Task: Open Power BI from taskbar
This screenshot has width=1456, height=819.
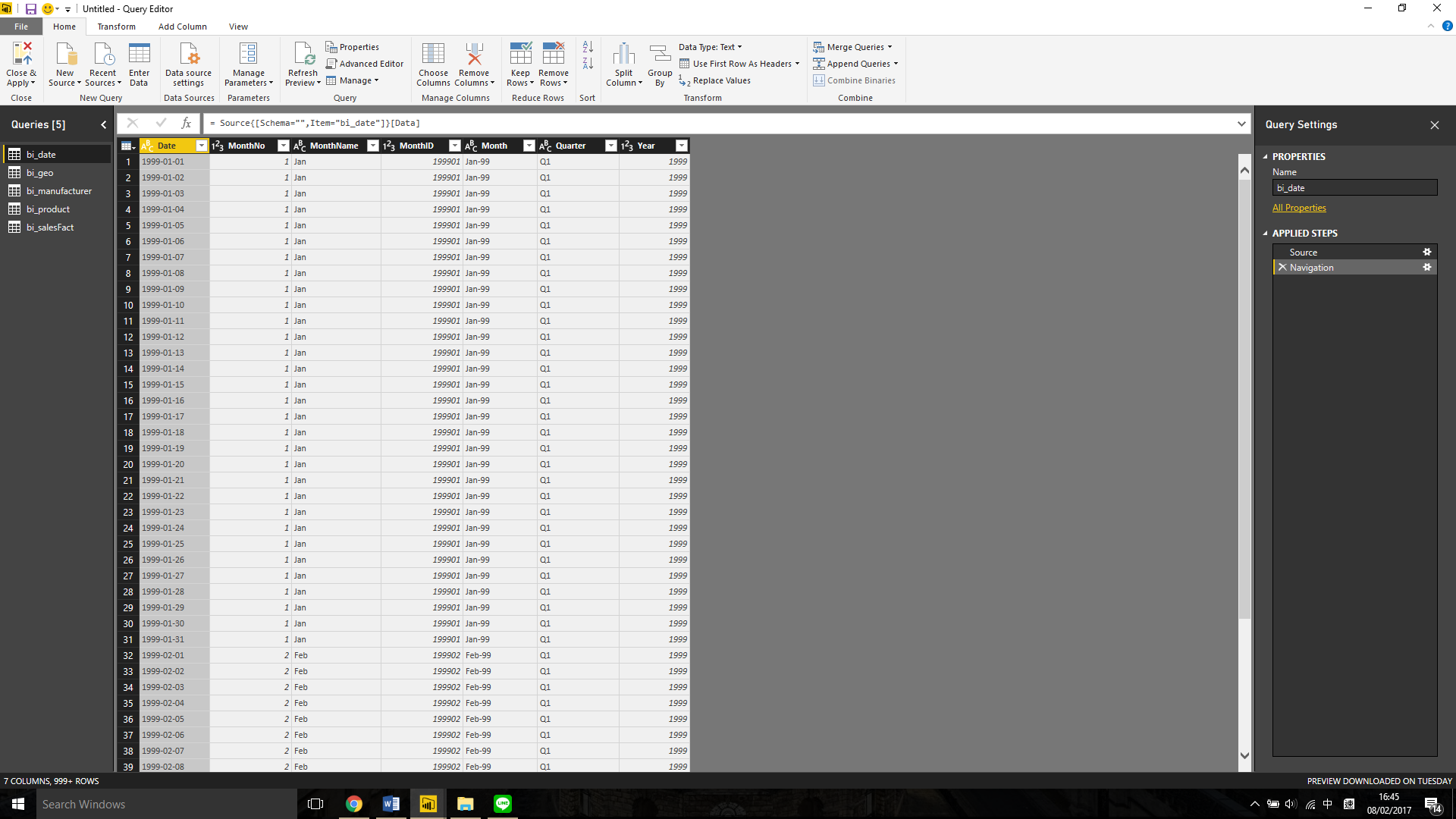Action: click(x=428, y=804)
